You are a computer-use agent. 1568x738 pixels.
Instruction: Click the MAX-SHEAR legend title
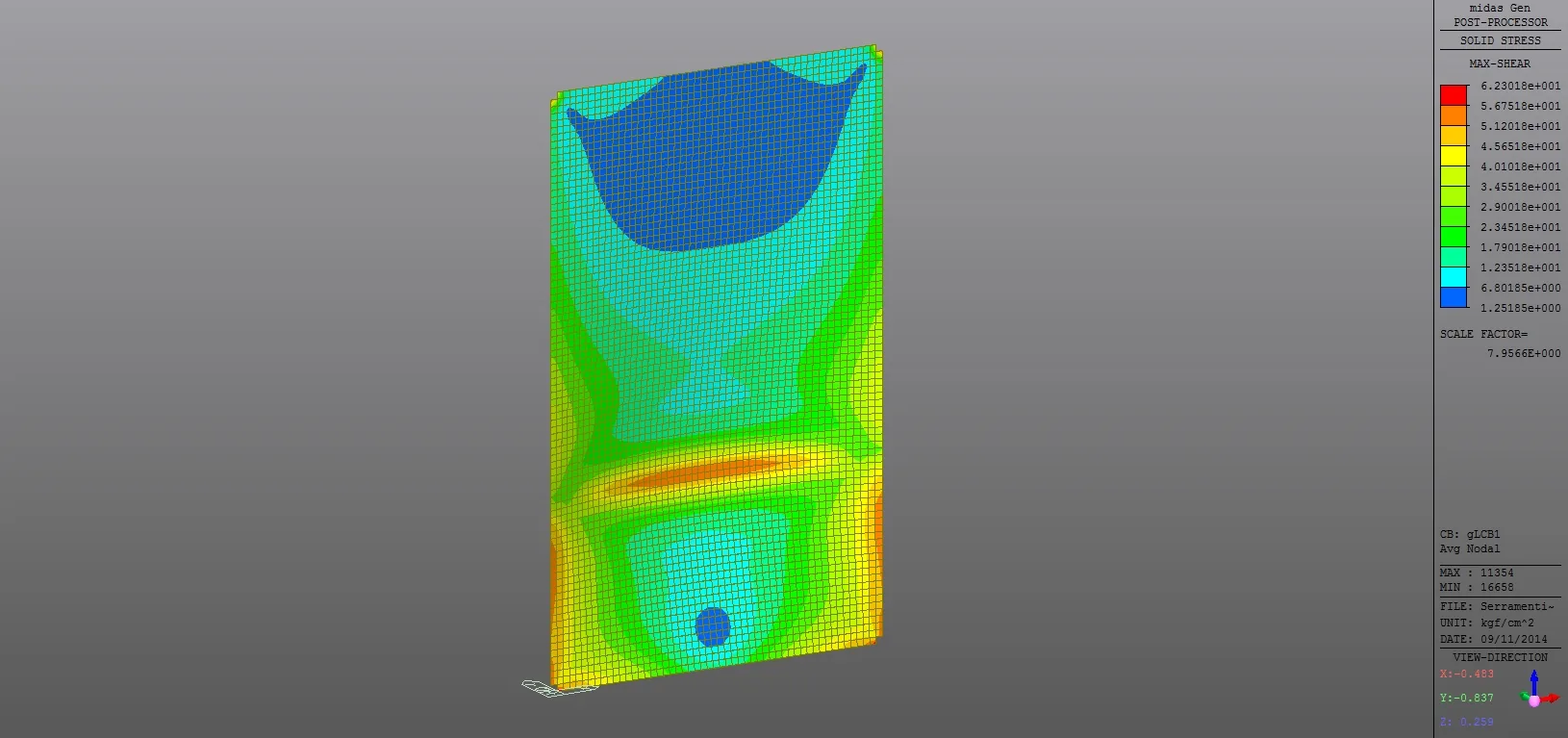1500,64
